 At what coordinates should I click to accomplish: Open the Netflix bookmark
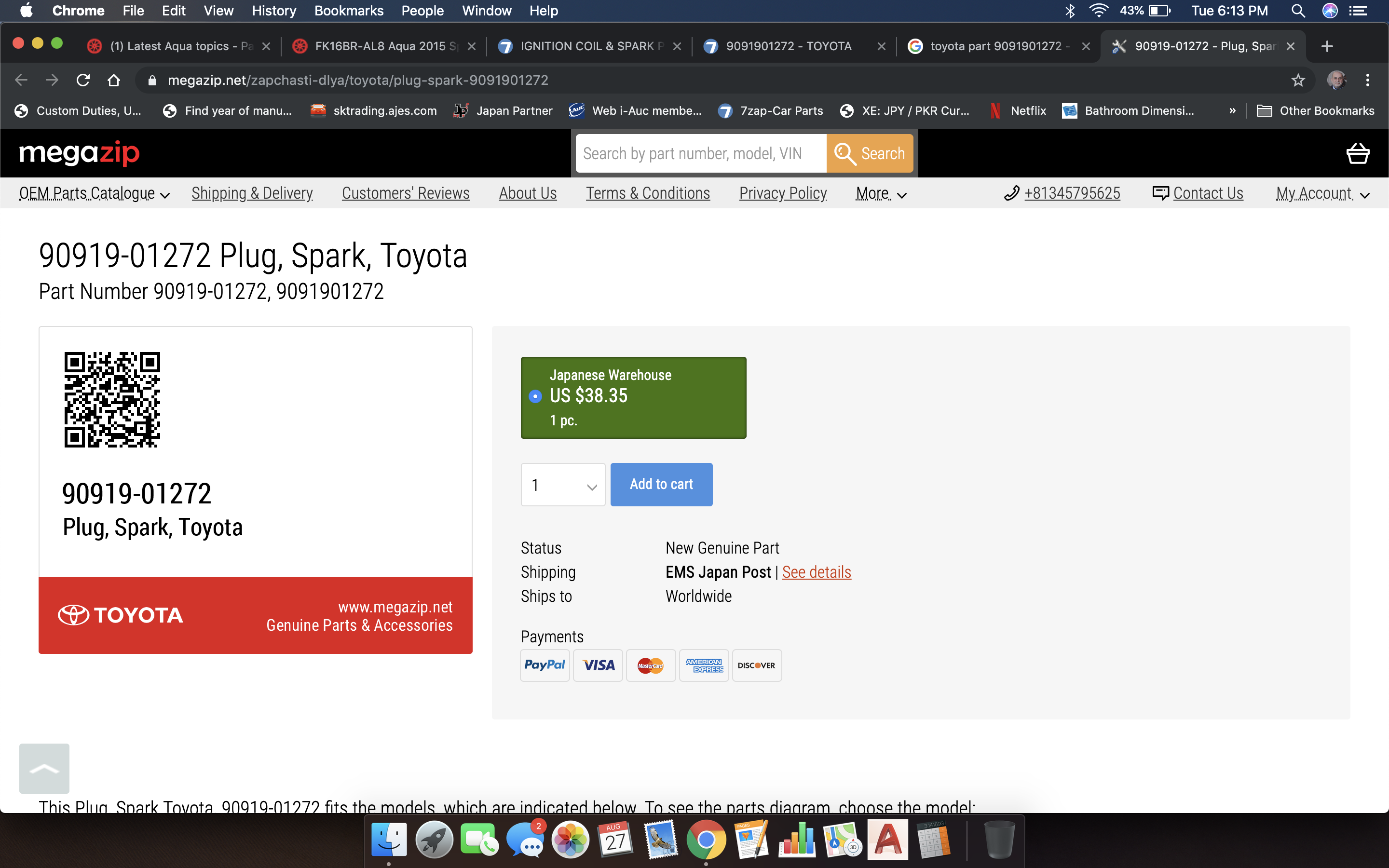tap(1018, 111)
